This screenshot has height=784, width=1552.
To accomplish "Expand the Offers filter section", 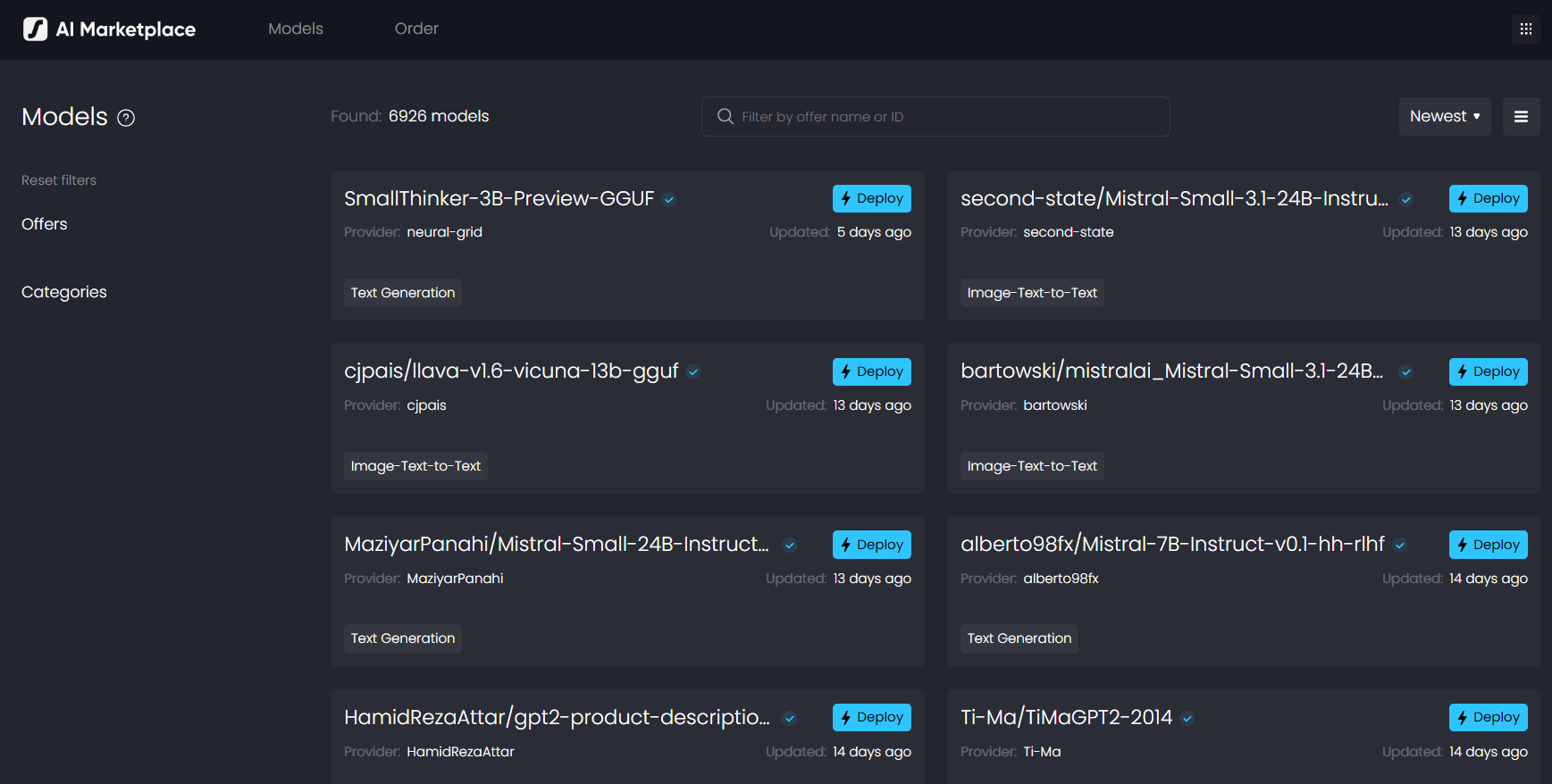I will 45,224.
